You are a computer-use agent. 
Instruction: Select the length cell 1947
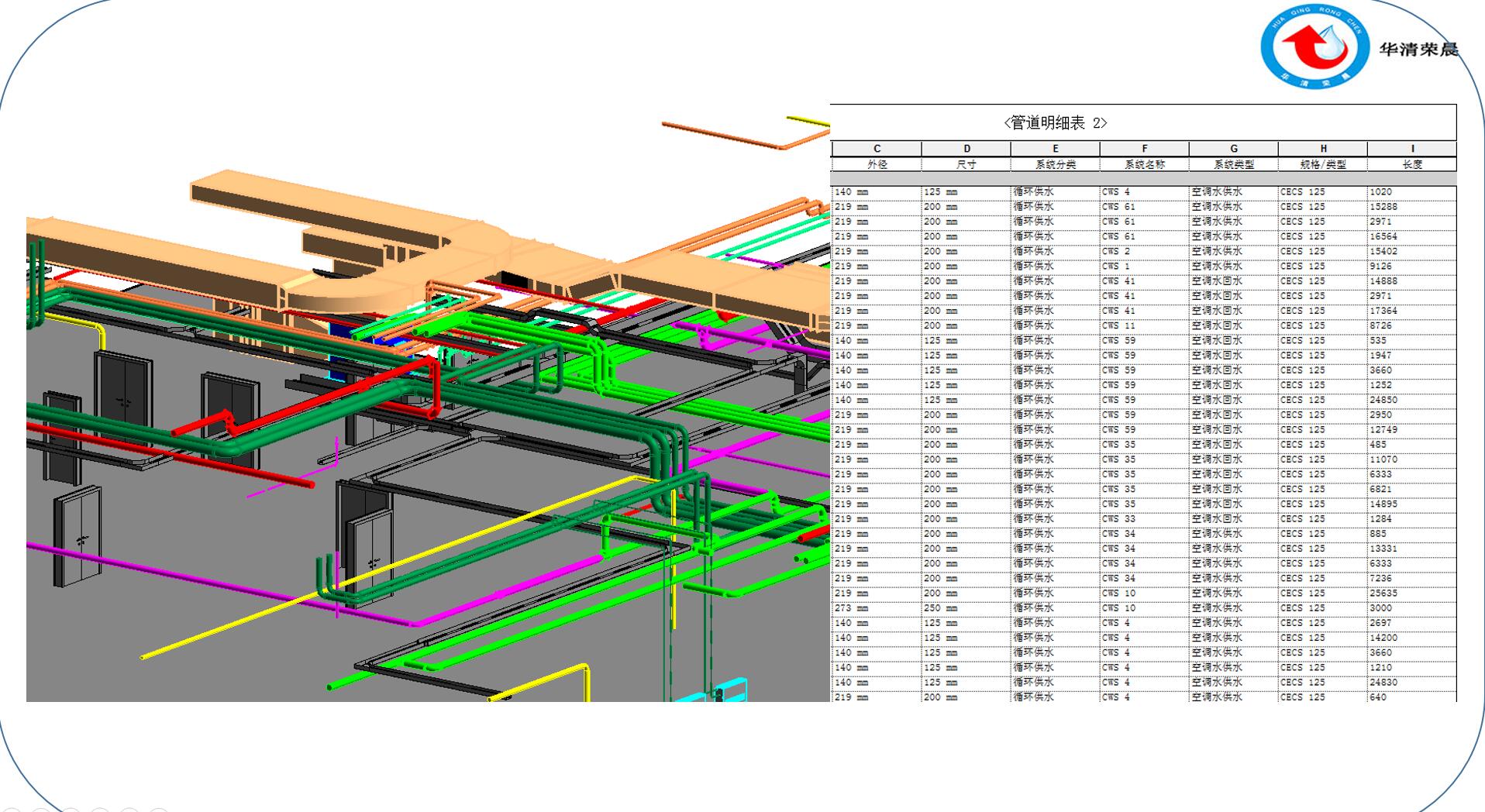pyautogui.click(x=1412, y=356)
